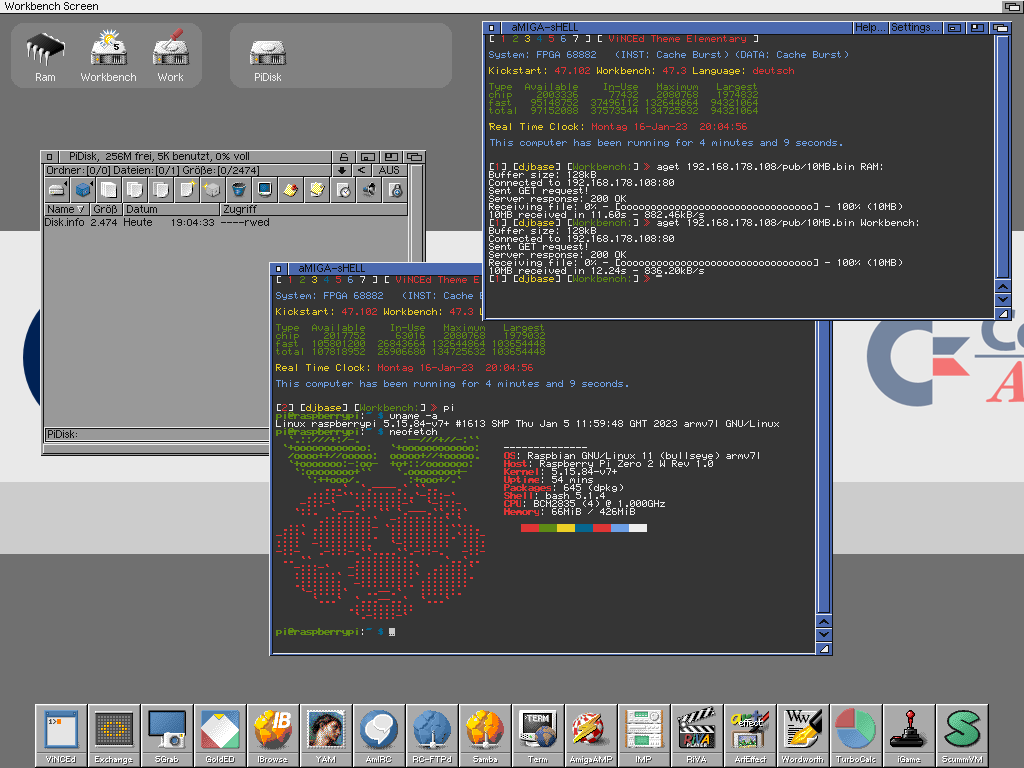Click the drive icon in PiDisk toolbar
Viewport: 1024px width, 768px height.
(x=57, y=190)
